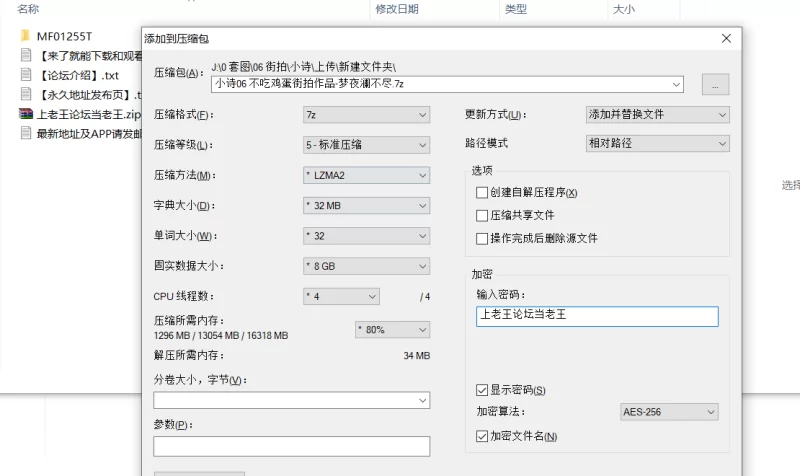The image size is (800, 476).
Task: Sort files by 名称 column header
Action: pos(28,9)
